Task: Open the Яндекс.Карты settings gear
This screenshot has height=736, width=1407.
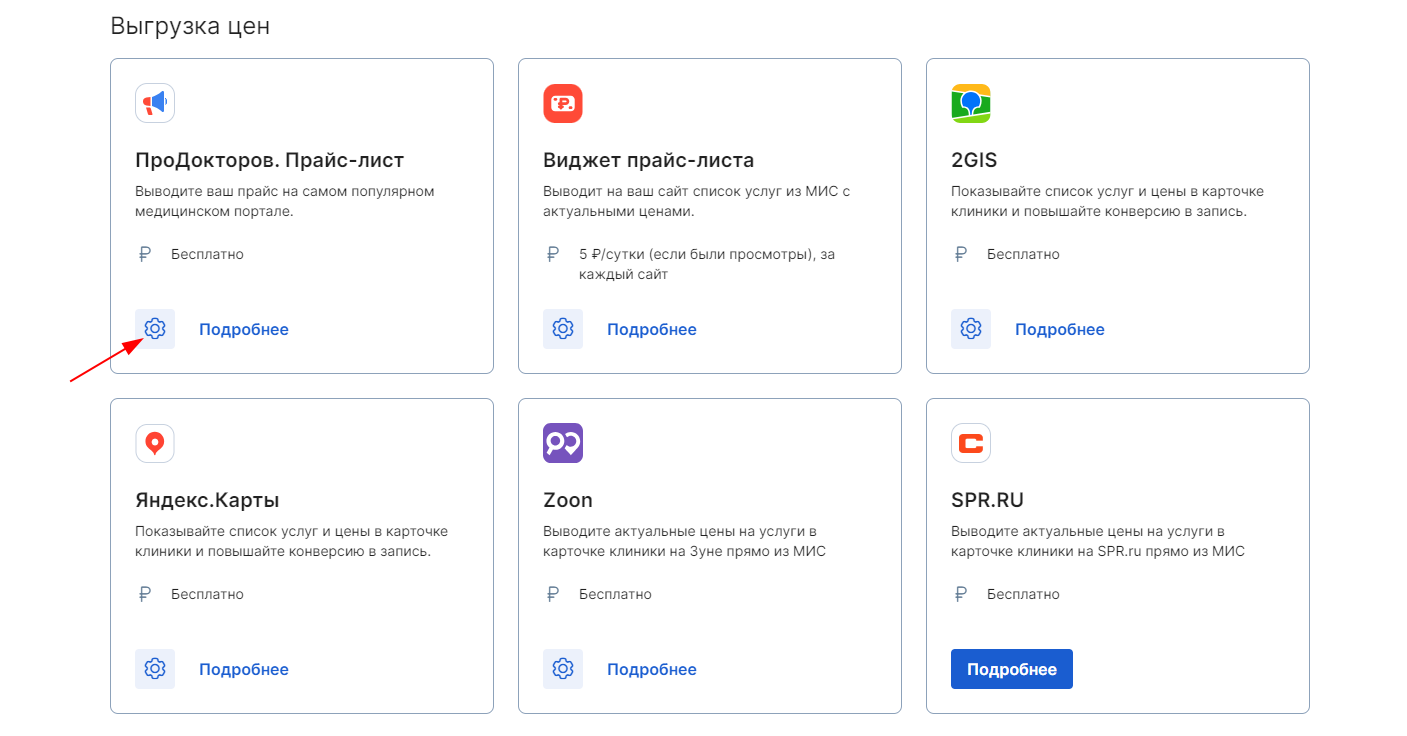Action: [x=155, y=669]
